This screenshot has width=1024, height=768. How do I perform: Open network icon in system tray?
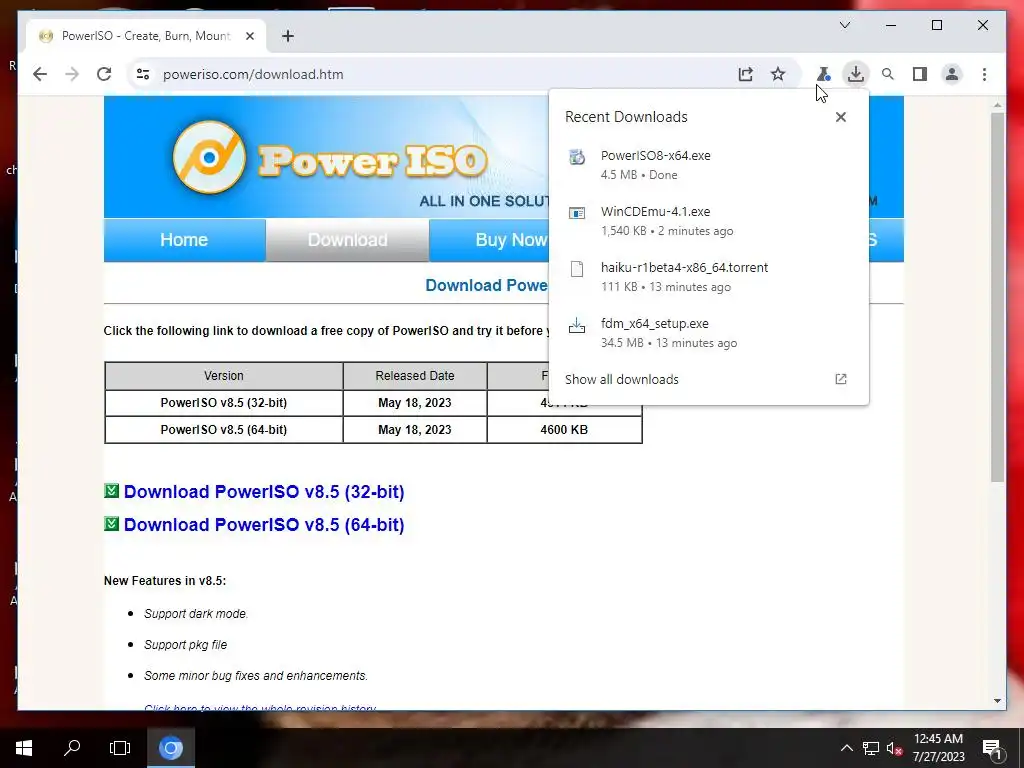[870, 748]
